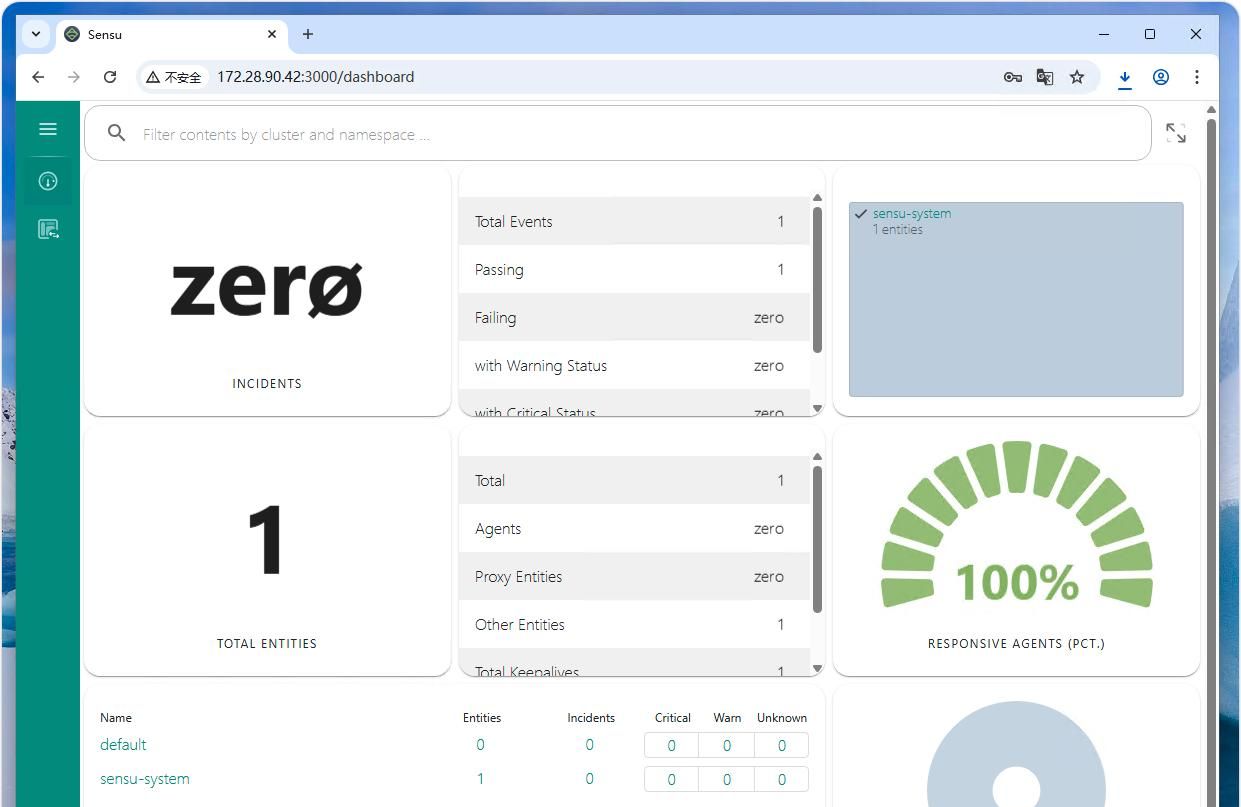
Task: Click the search magnifier icon
Action: click(116, 133)
